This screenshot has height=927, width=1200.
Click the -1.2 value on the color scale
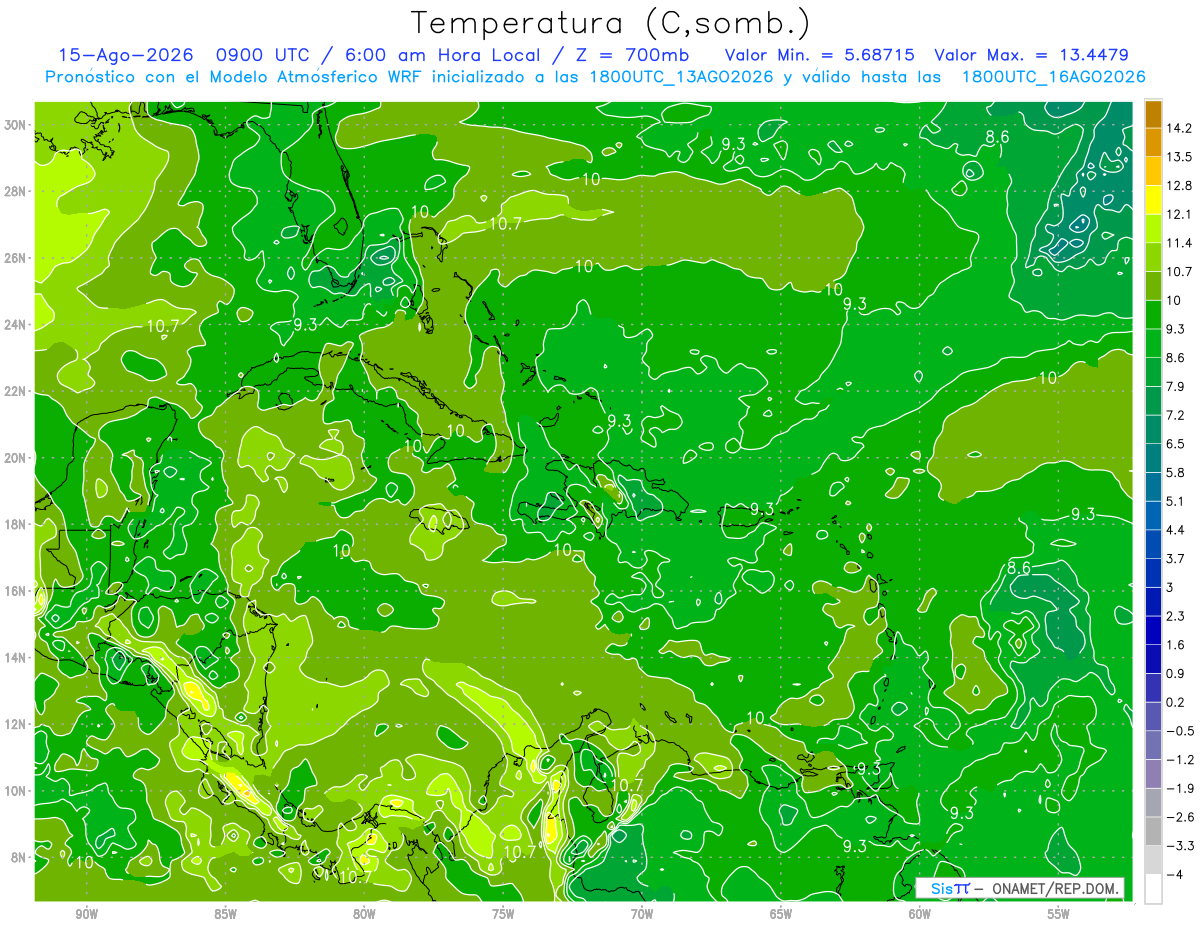click(1180, 759)
